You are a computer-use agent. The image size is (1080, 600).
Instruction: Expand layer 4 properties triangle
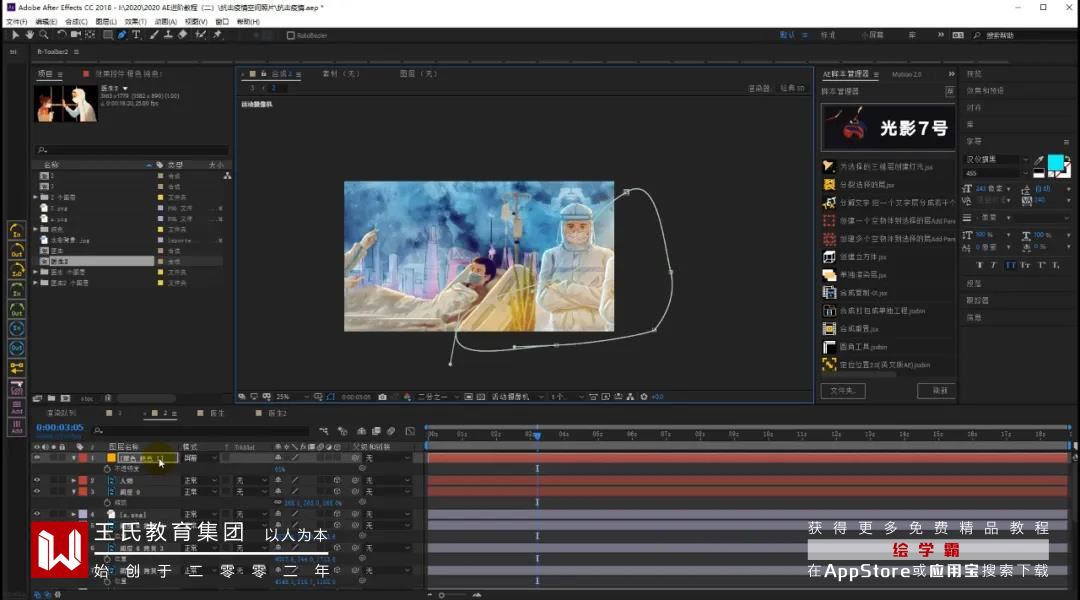tap(74, 514)
